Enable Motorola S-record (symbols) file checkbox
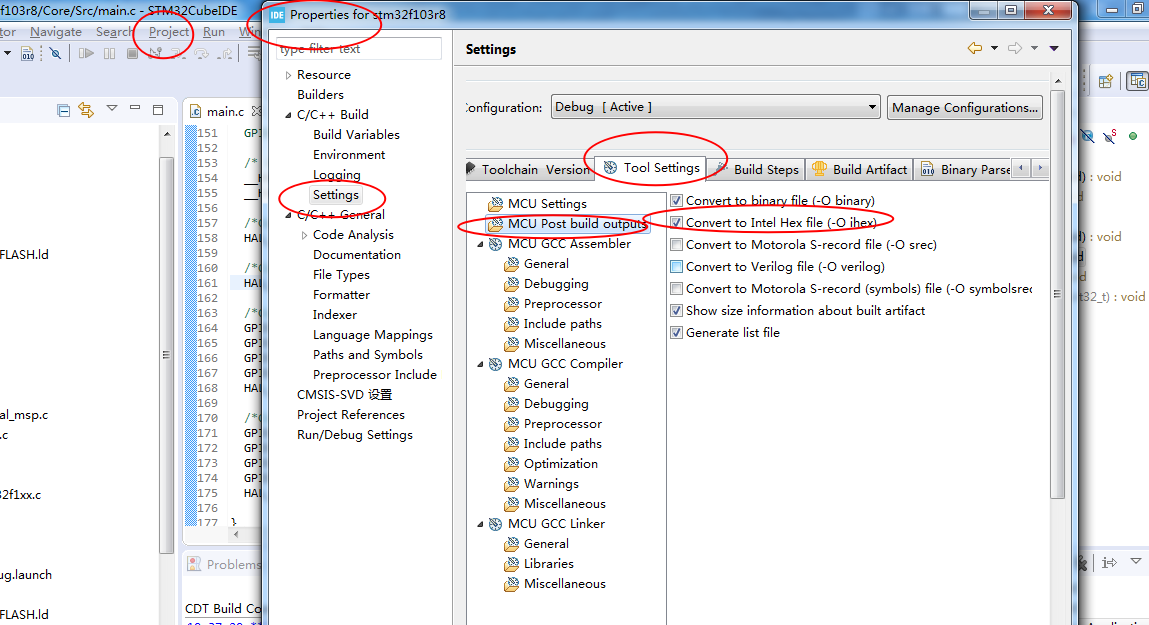This screenshot has height=625, width=1149. pyautogui.click(x=676, y=289)
